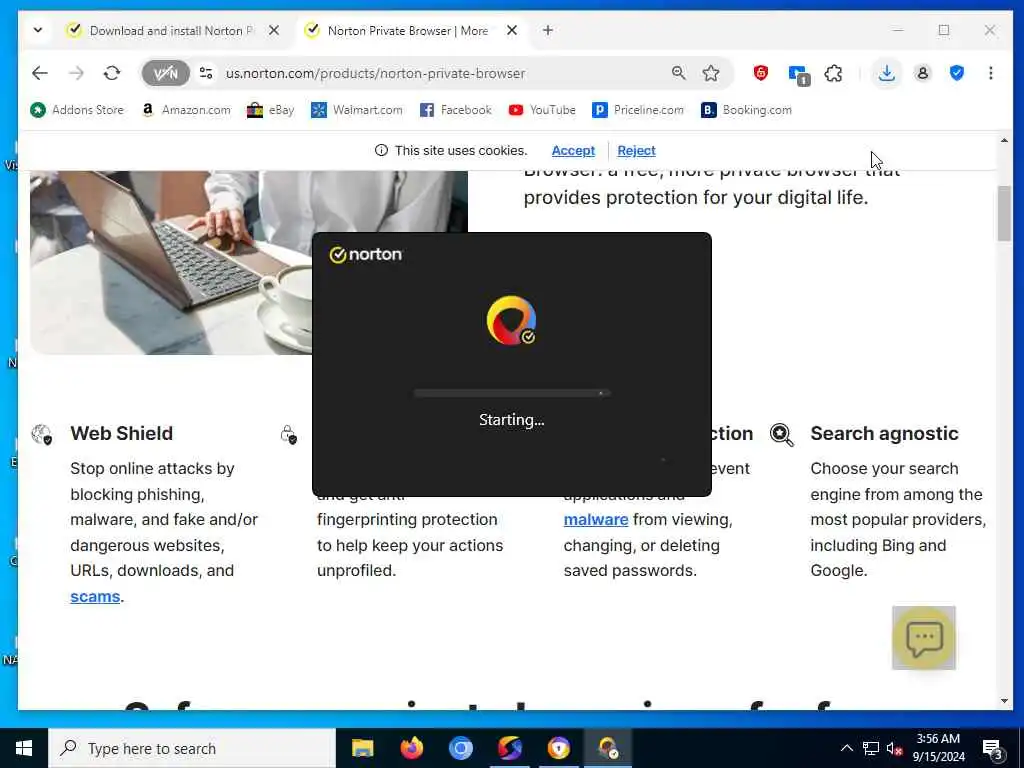
Task: Show hidden system tray icons
Action: tap(846, 748)
